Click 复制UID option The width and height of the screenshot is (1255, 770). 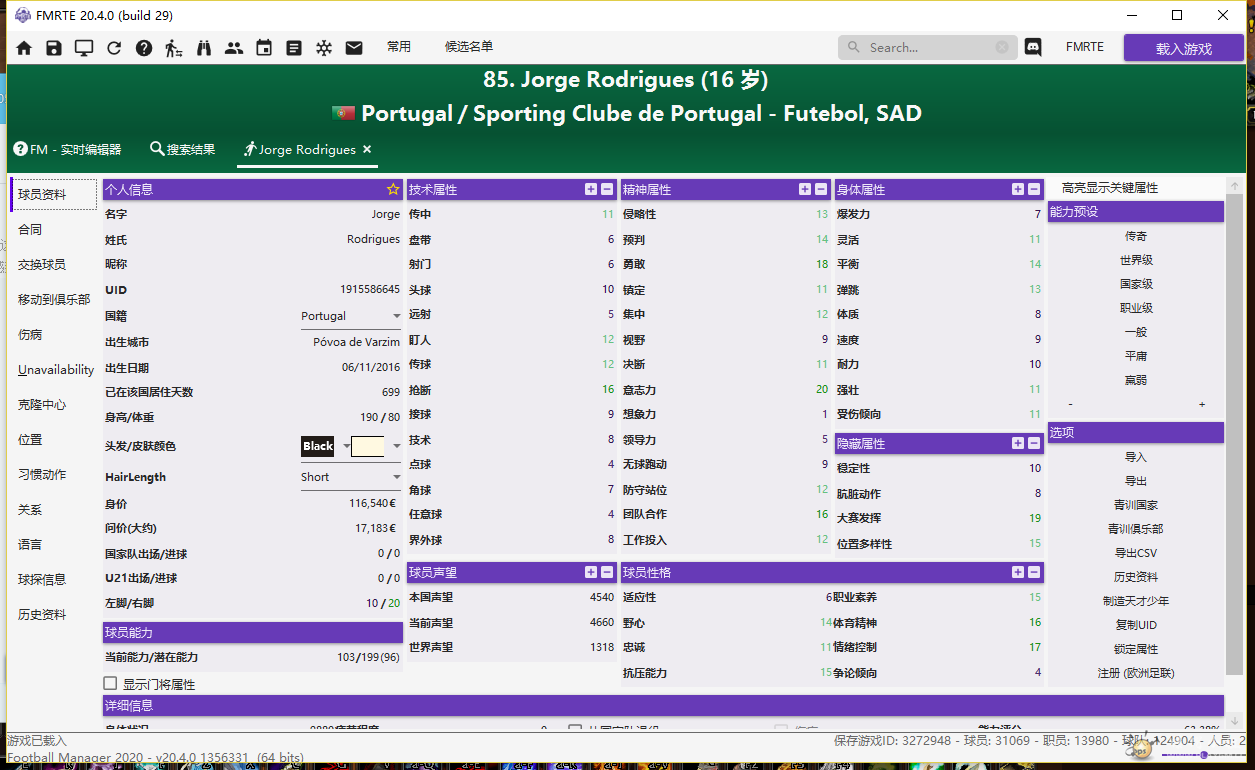coord(1136,625)
